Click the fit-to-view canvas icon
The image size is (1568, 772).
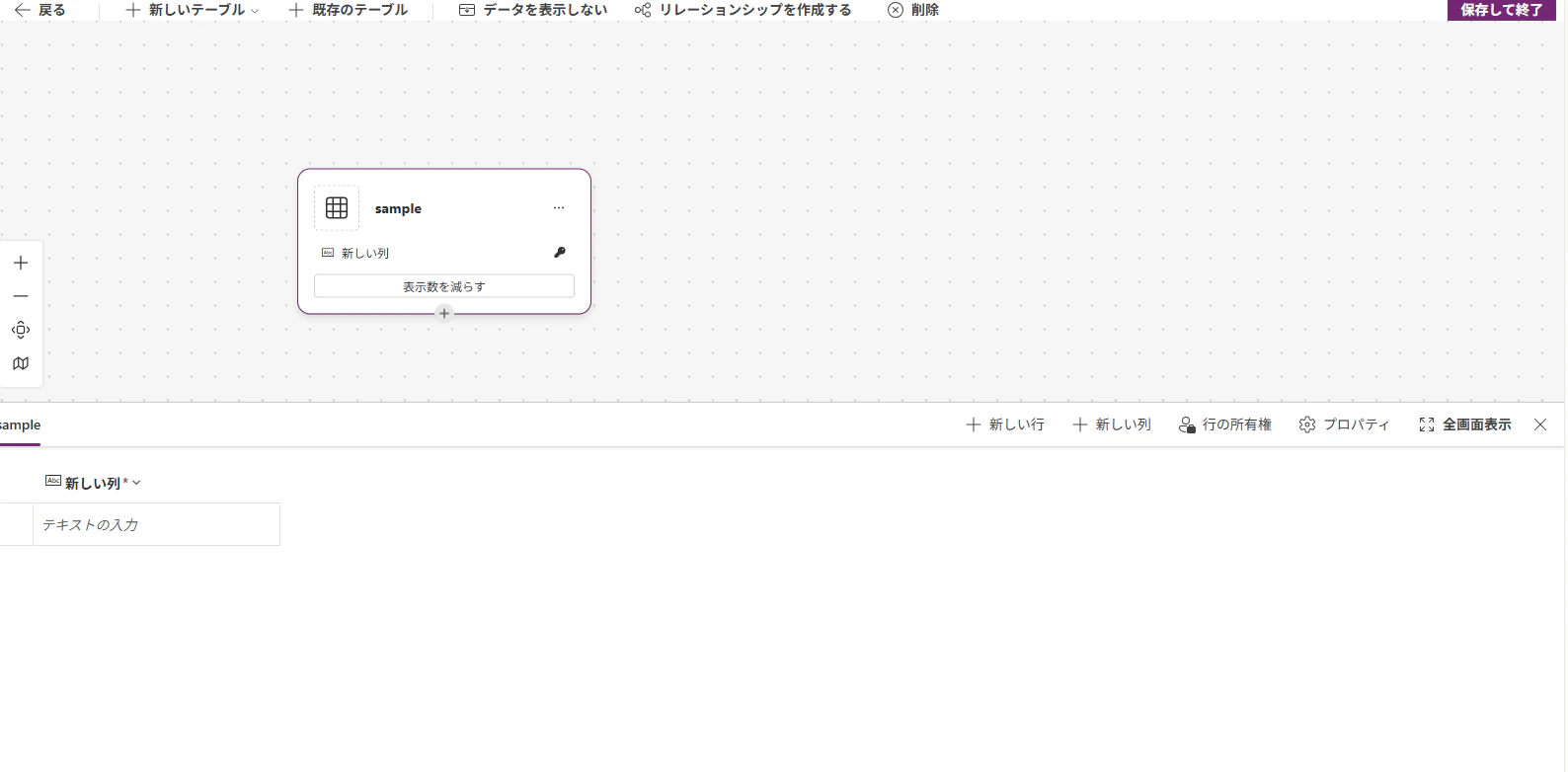point(21,330)
